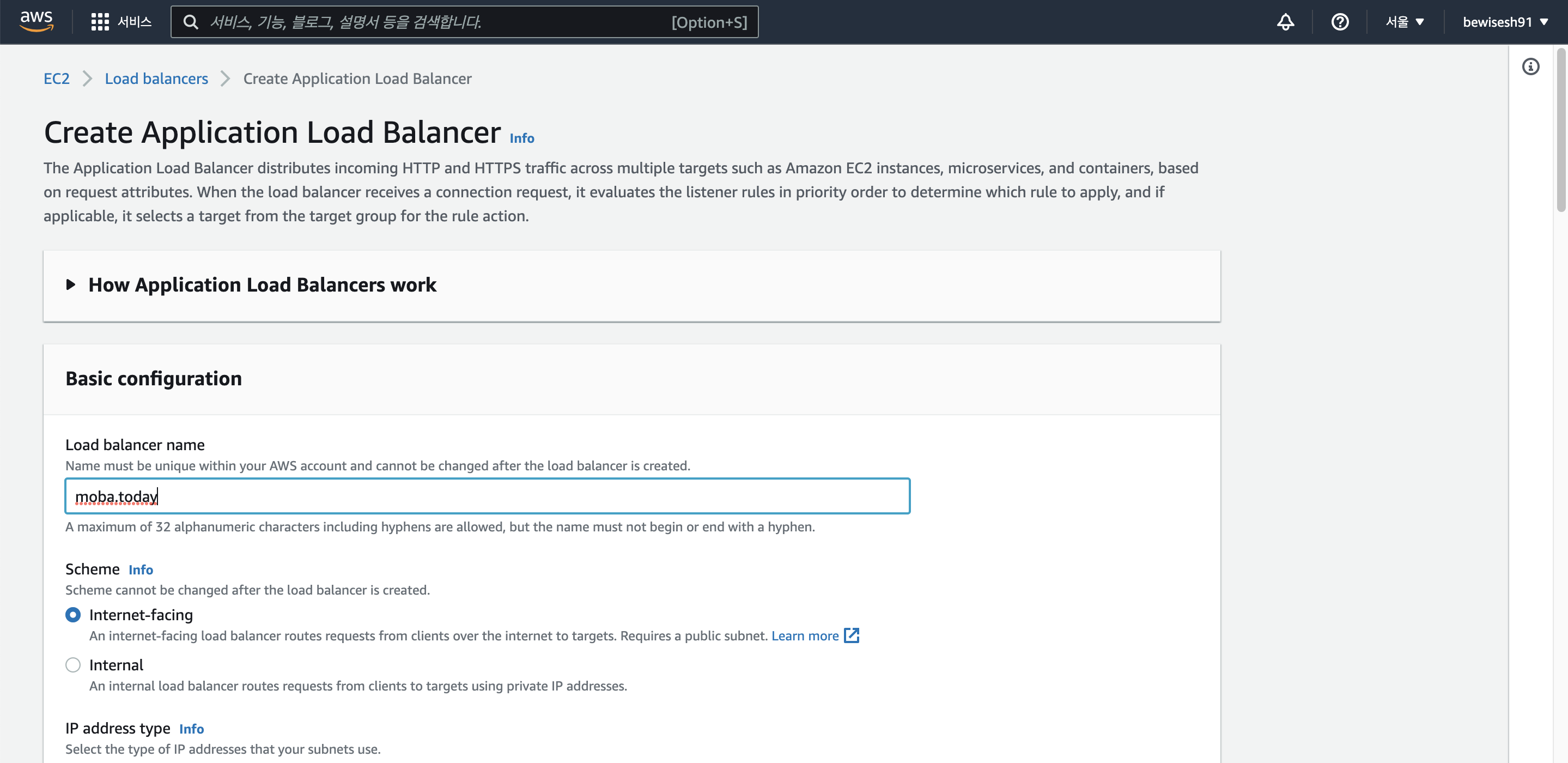Open the bewisesh91 account dropdown

pyautogui.click(x=1505, y=22)
